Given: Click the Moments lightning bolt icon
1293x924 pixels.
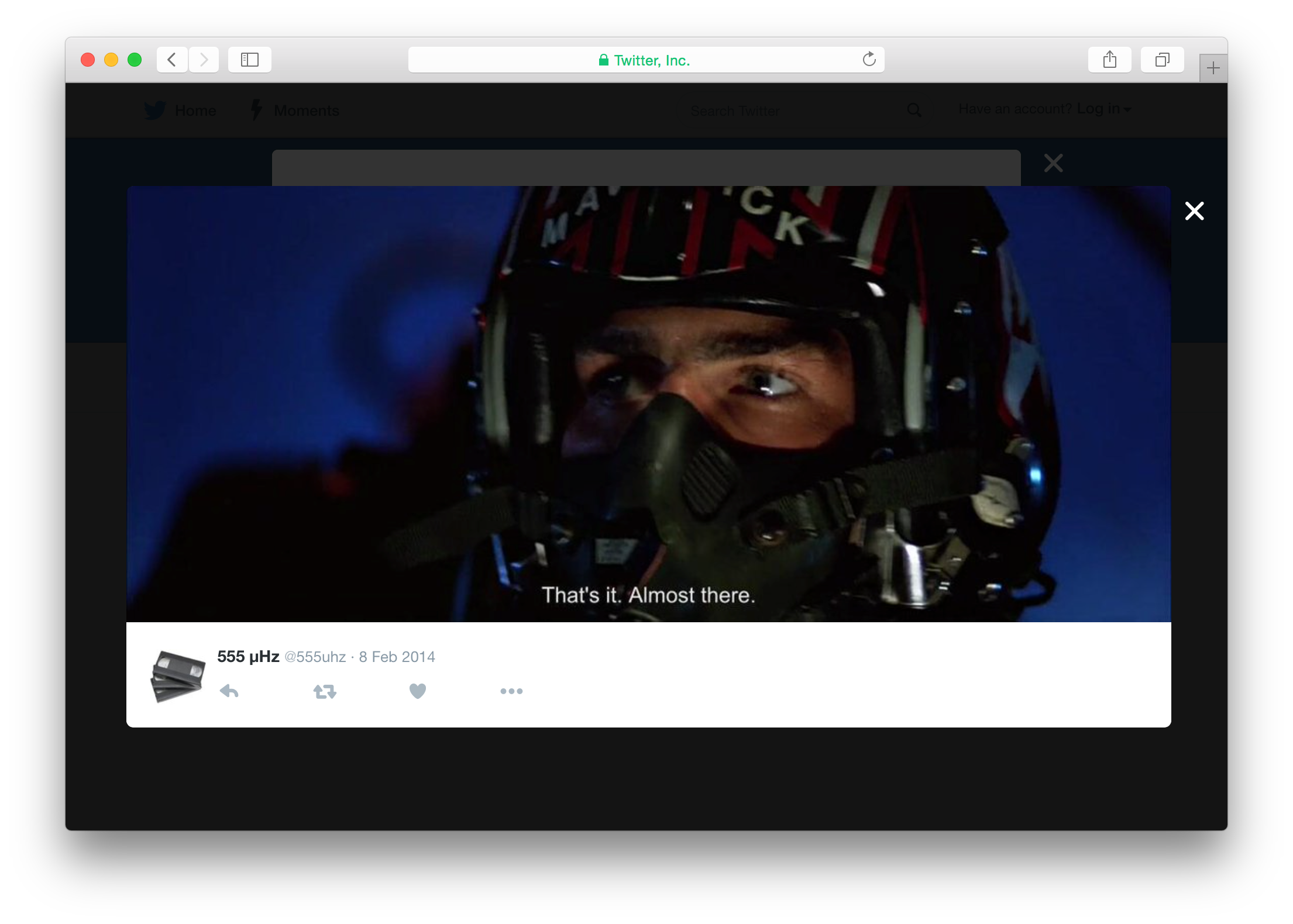Looking at the screenshot, I should coord(256,109).
